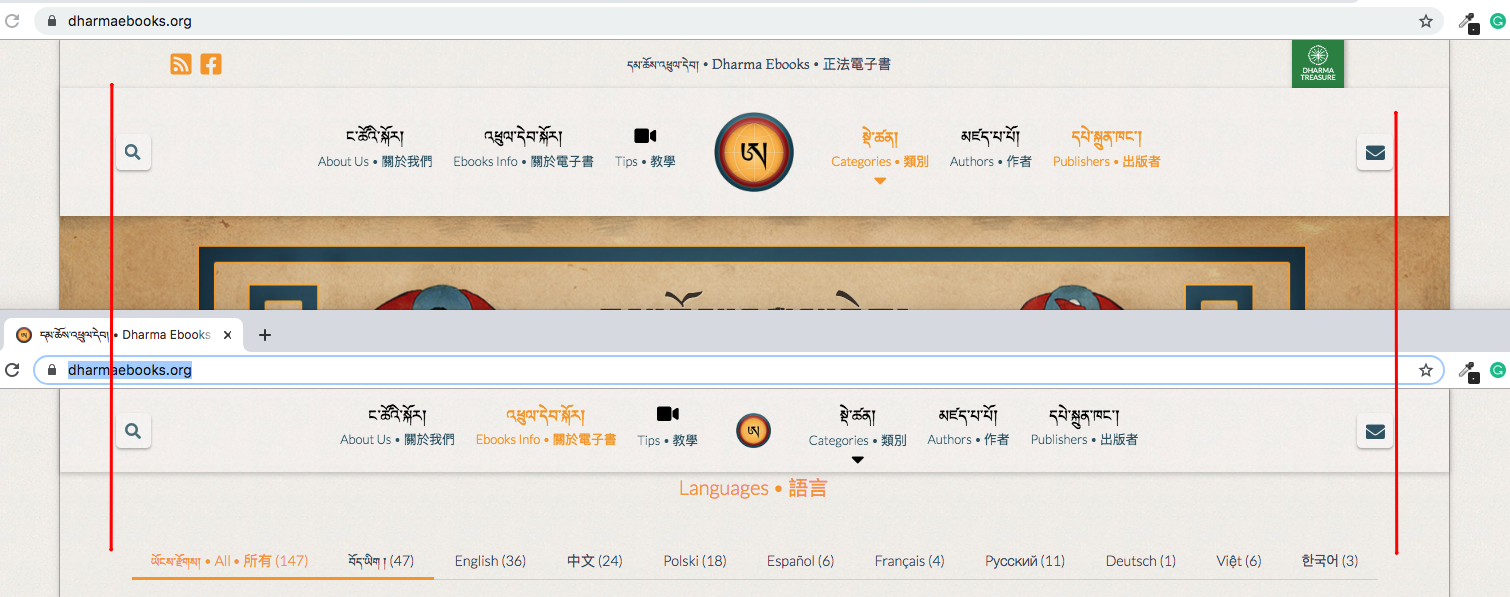Select the Deutsch (1) language tab
The image size is (1510, 597).
(x=1141, y=561)
